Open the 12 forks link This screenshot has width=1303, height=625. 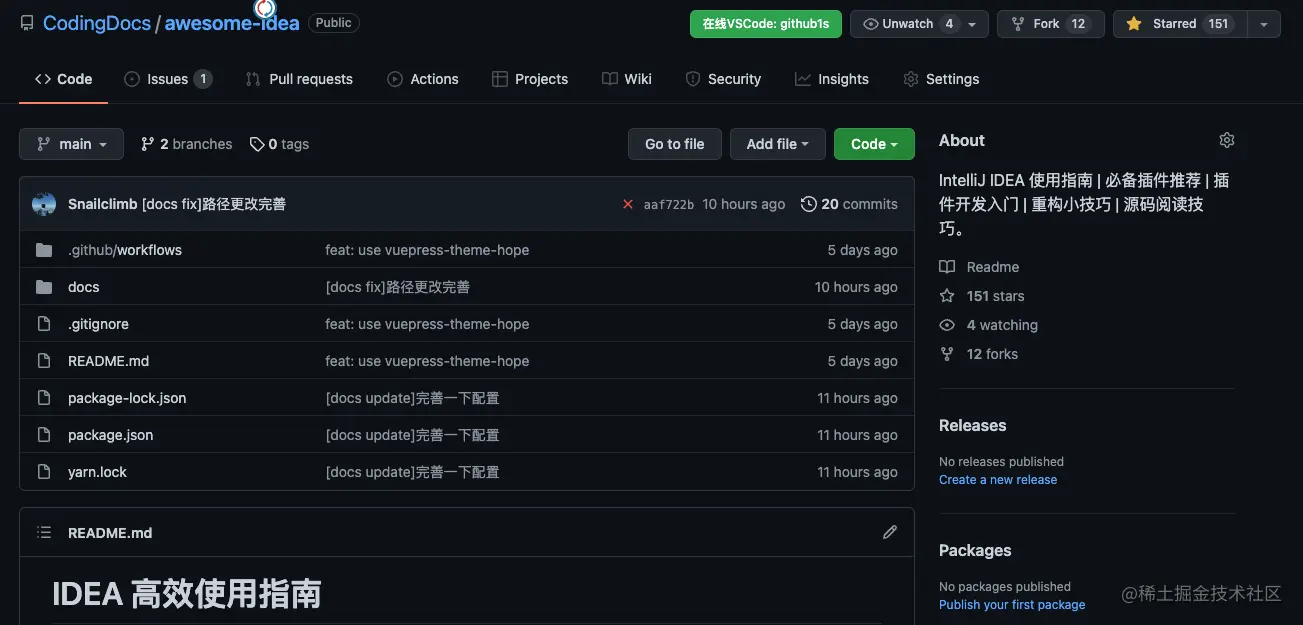click(x=979, y=354)
